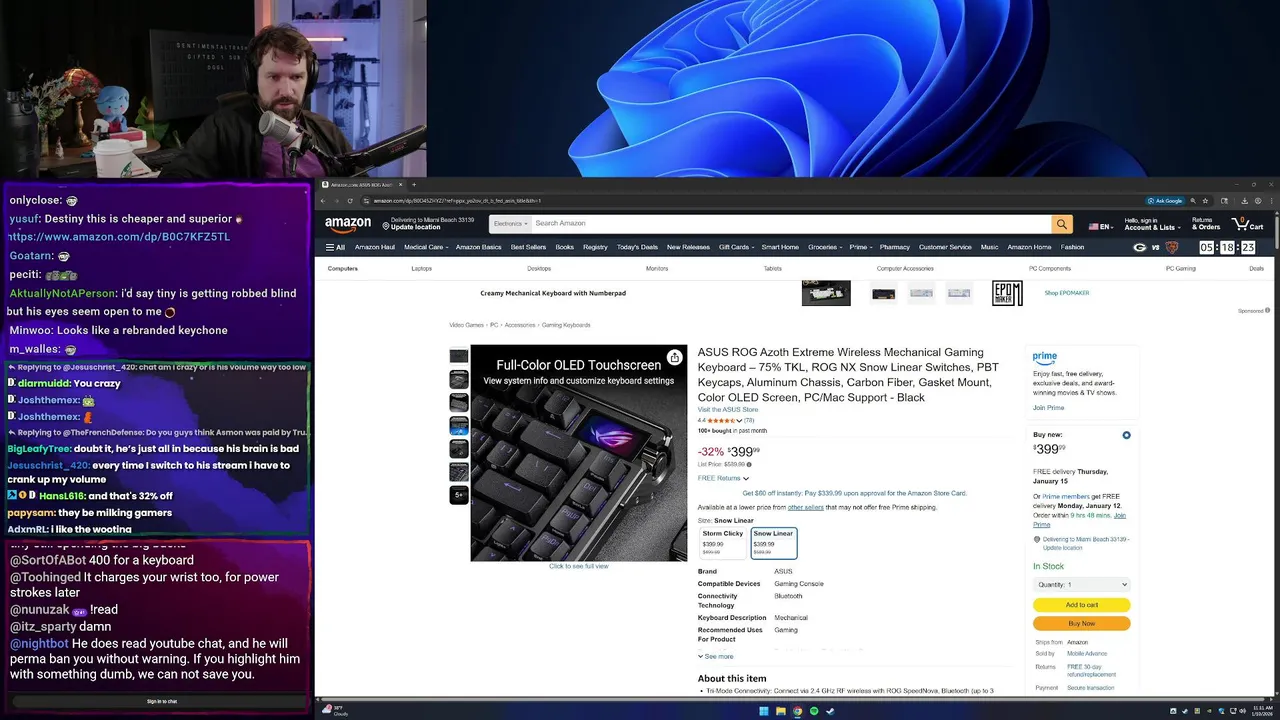
Task: Click the Amazon link in chat
Action: 119,237
